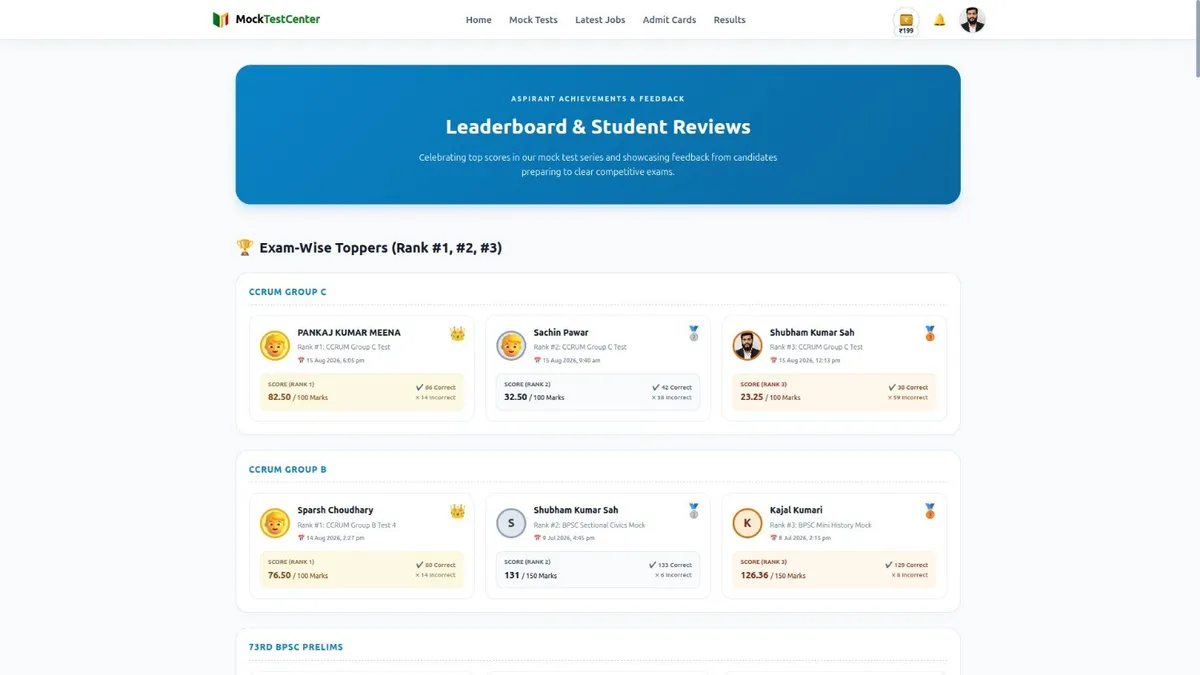Image resolution: width=1200 pixels, height=675 pixels.
Task: Click the CCRUM GROUP C section heading
Action: pos(288,292)
